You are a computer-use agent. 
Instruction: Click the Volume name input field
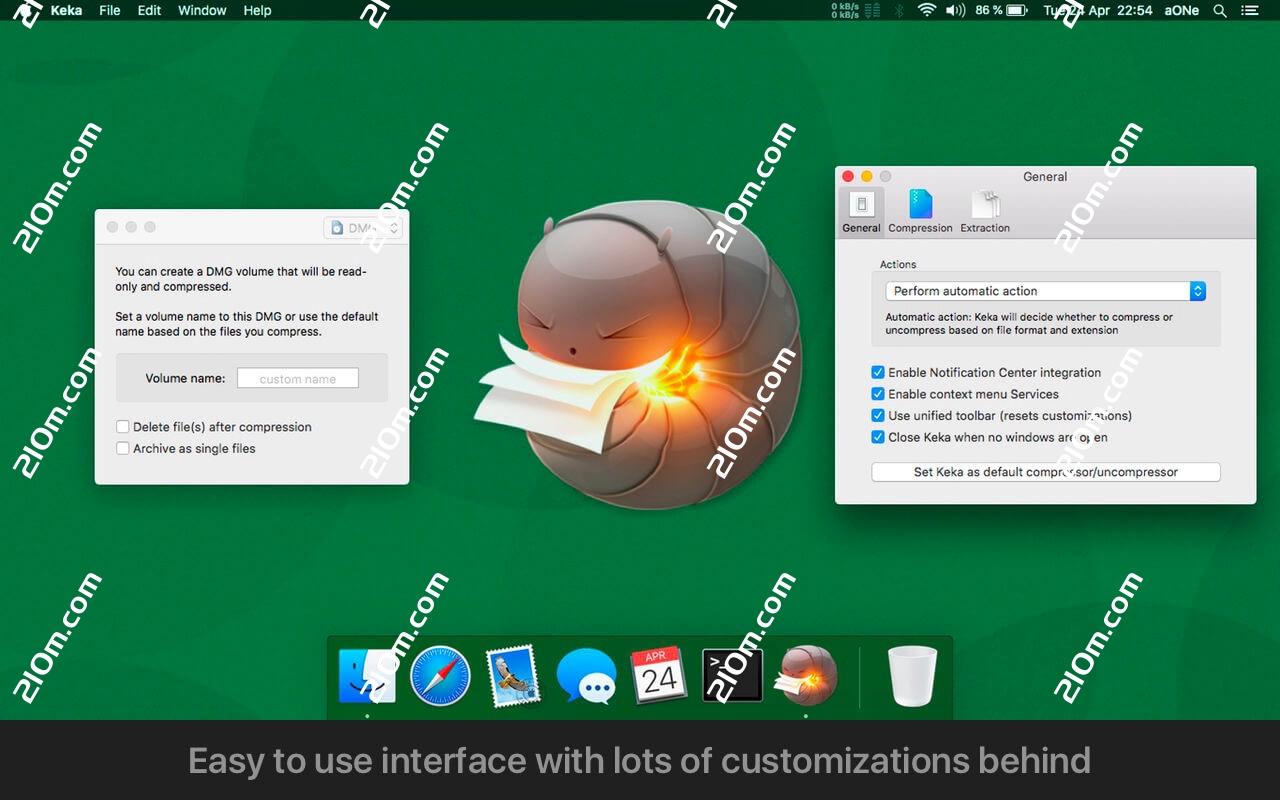click(x=297, y=378)
